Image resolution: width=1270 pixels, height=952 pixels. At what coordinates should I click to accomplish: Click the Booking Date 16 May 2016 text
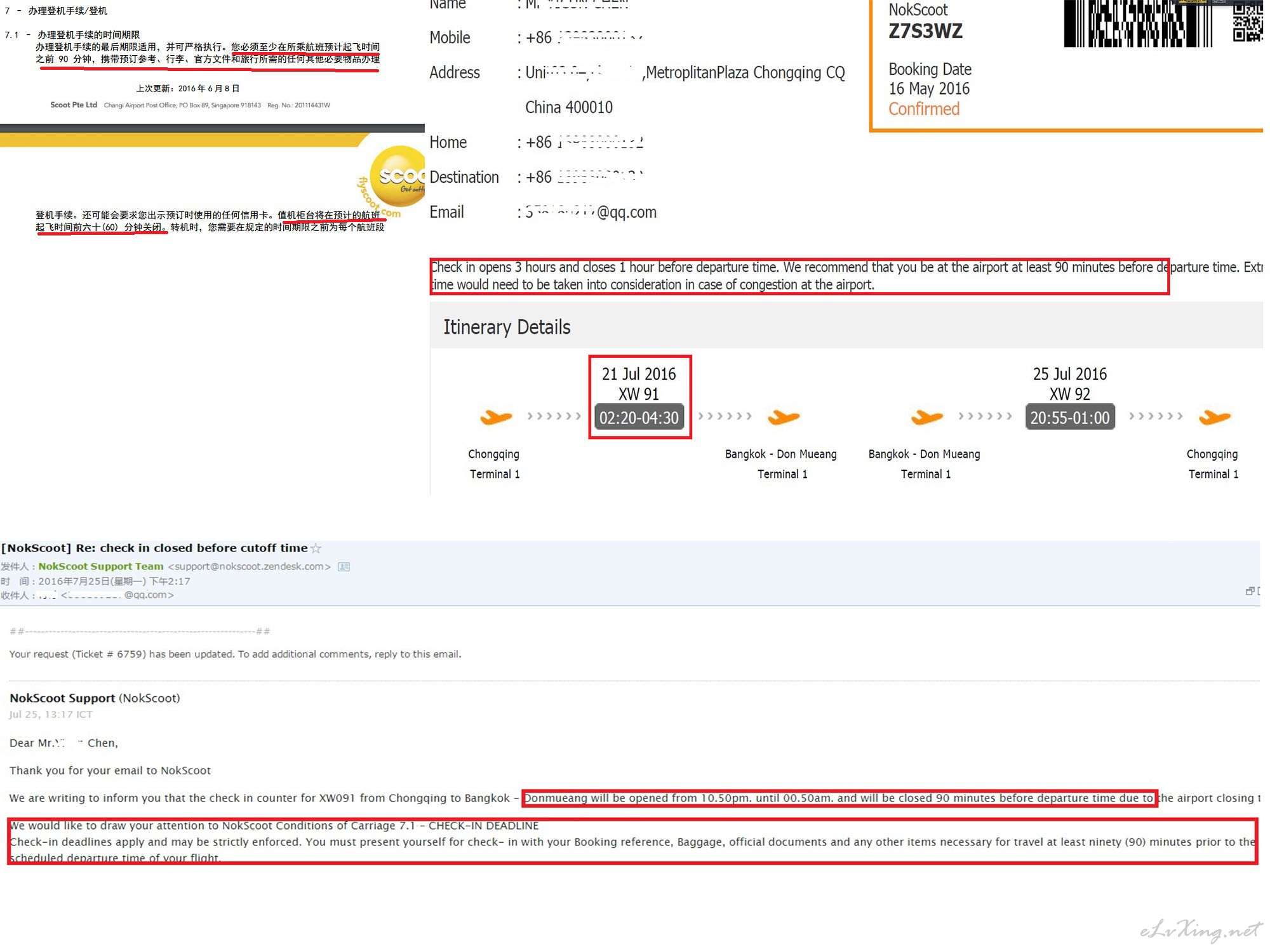pos(930,79)
